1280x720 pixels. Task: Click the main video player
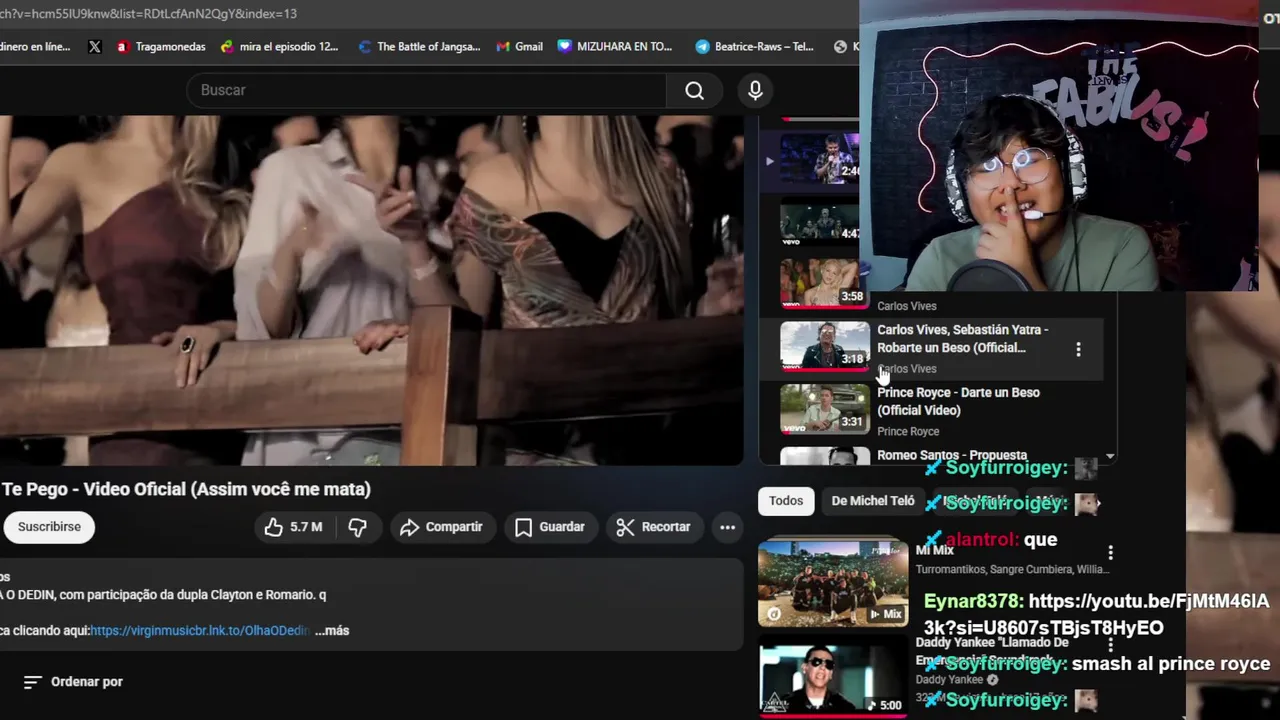click(x=371, y=290)
